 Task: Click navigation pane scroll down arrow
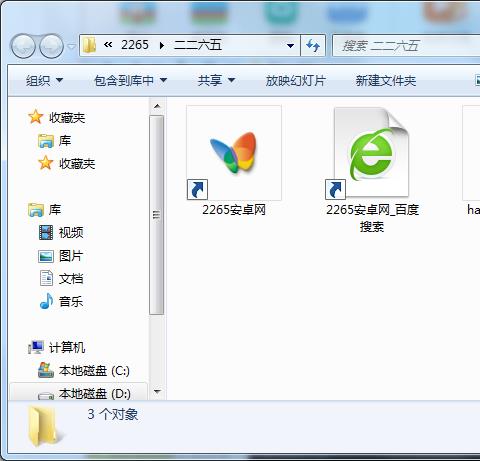click(x=157, y=392)
